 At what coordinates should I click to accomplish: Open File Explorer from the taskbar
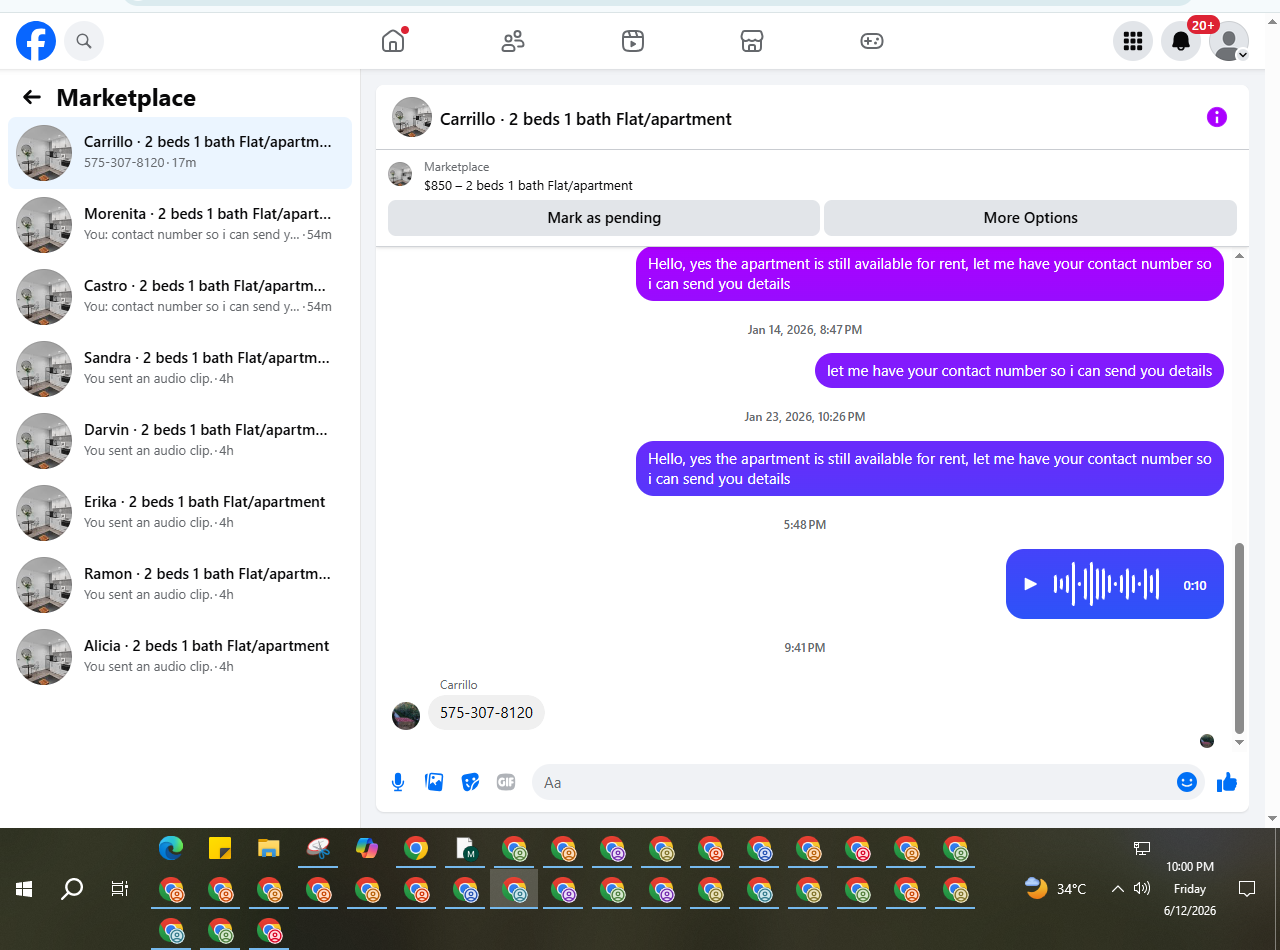tap(269, 848)
